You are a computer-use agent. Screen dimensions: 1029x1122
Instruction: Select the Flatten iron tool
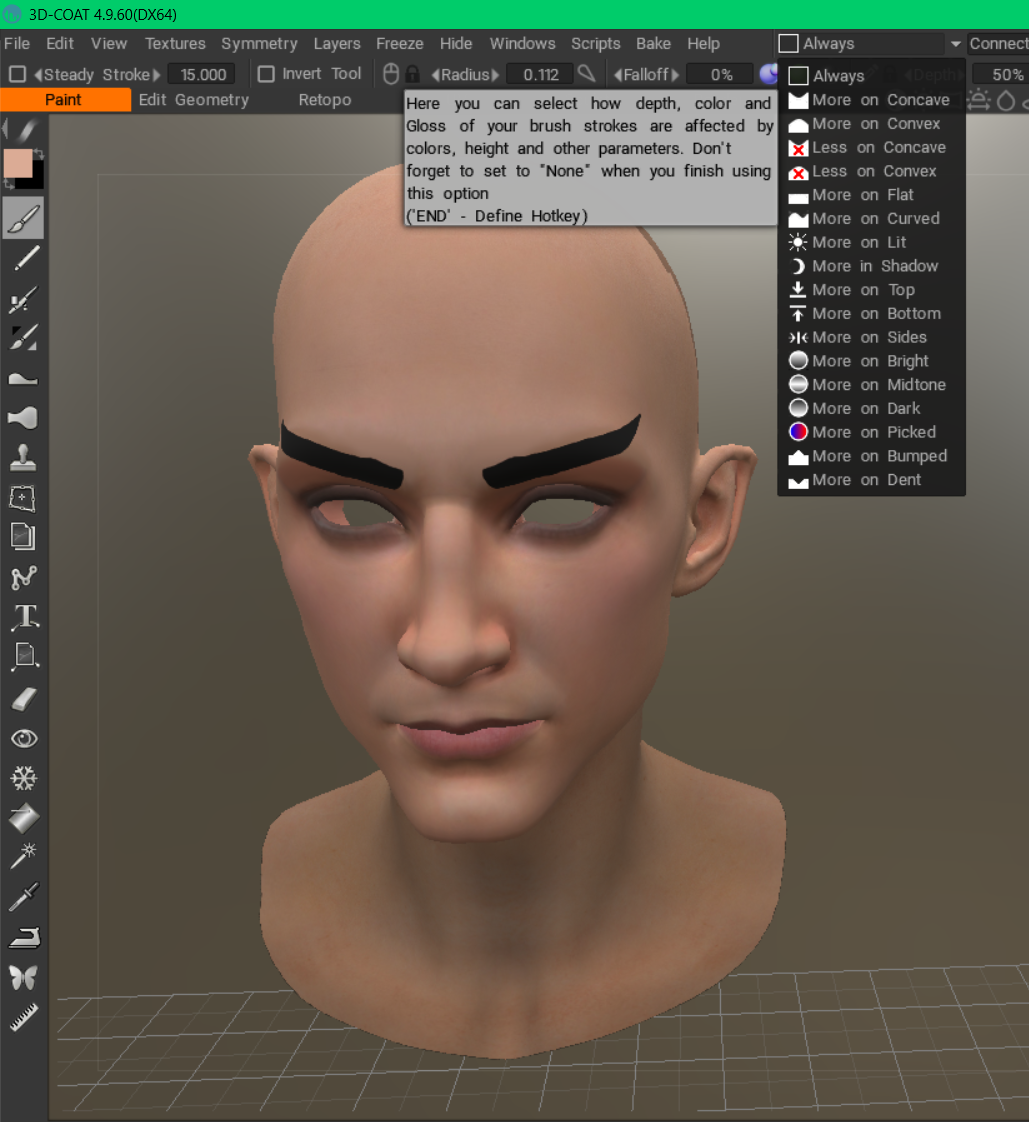(x=24, y=937)
